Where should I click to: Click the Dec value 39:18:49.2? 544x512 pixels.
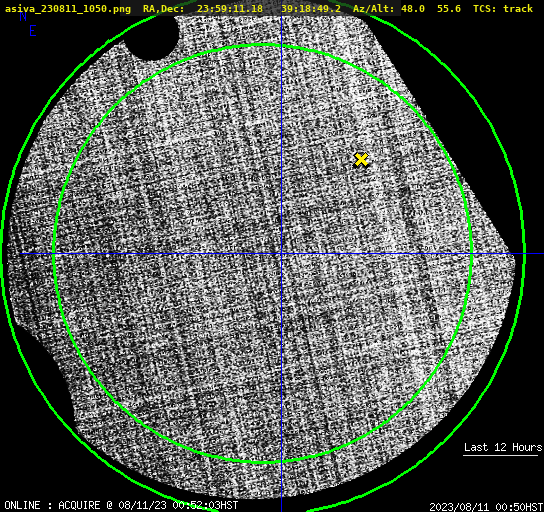coord(311,8)
